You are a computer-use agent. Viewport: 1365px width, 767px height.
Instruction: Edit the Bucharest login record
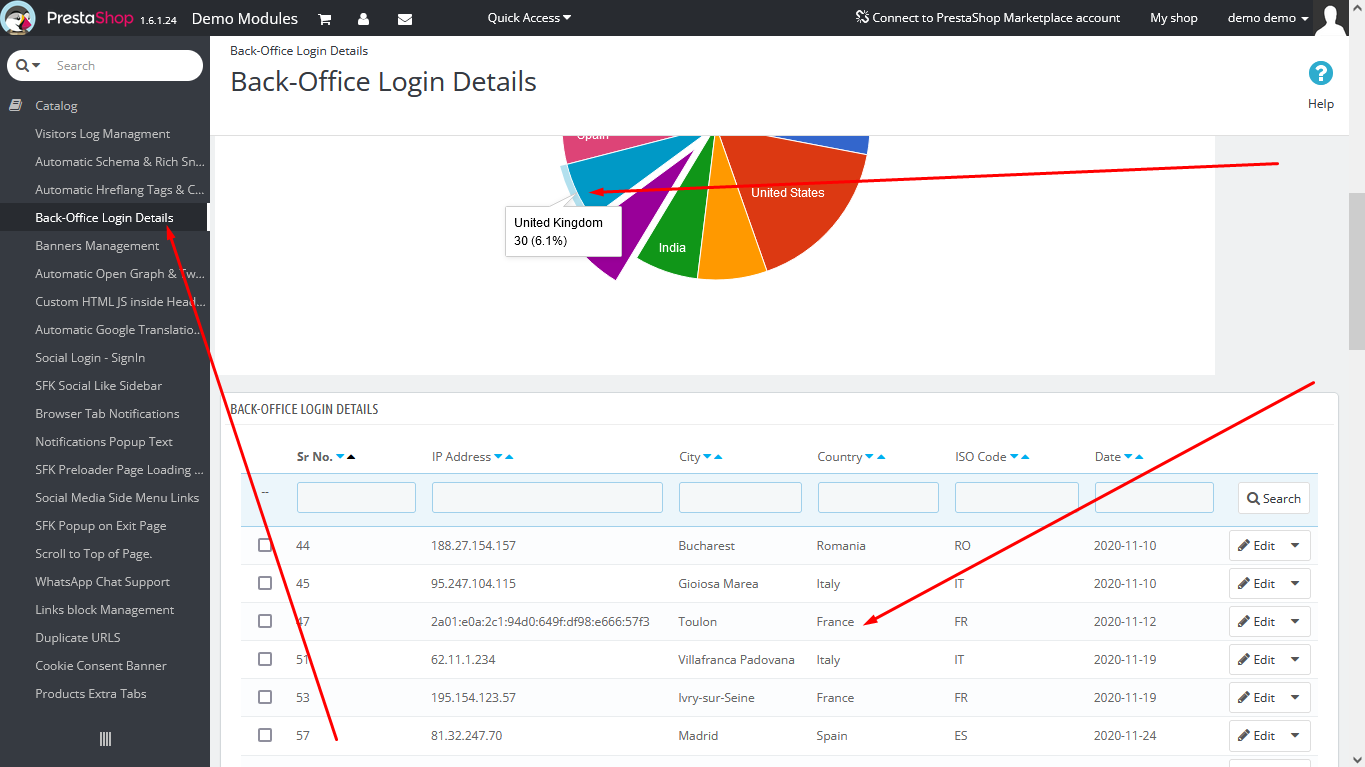click(x=1257, y=546)
